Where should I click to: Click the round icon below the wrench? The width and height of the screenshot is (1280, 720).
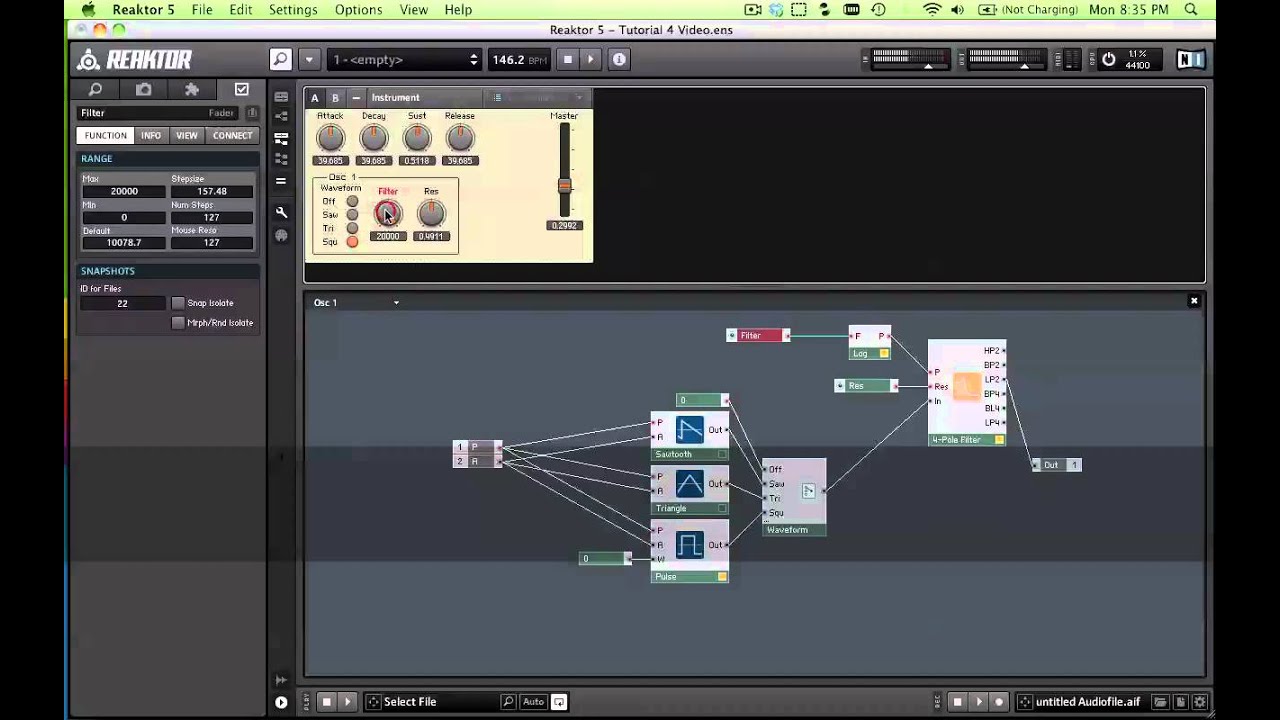point(281,236)
